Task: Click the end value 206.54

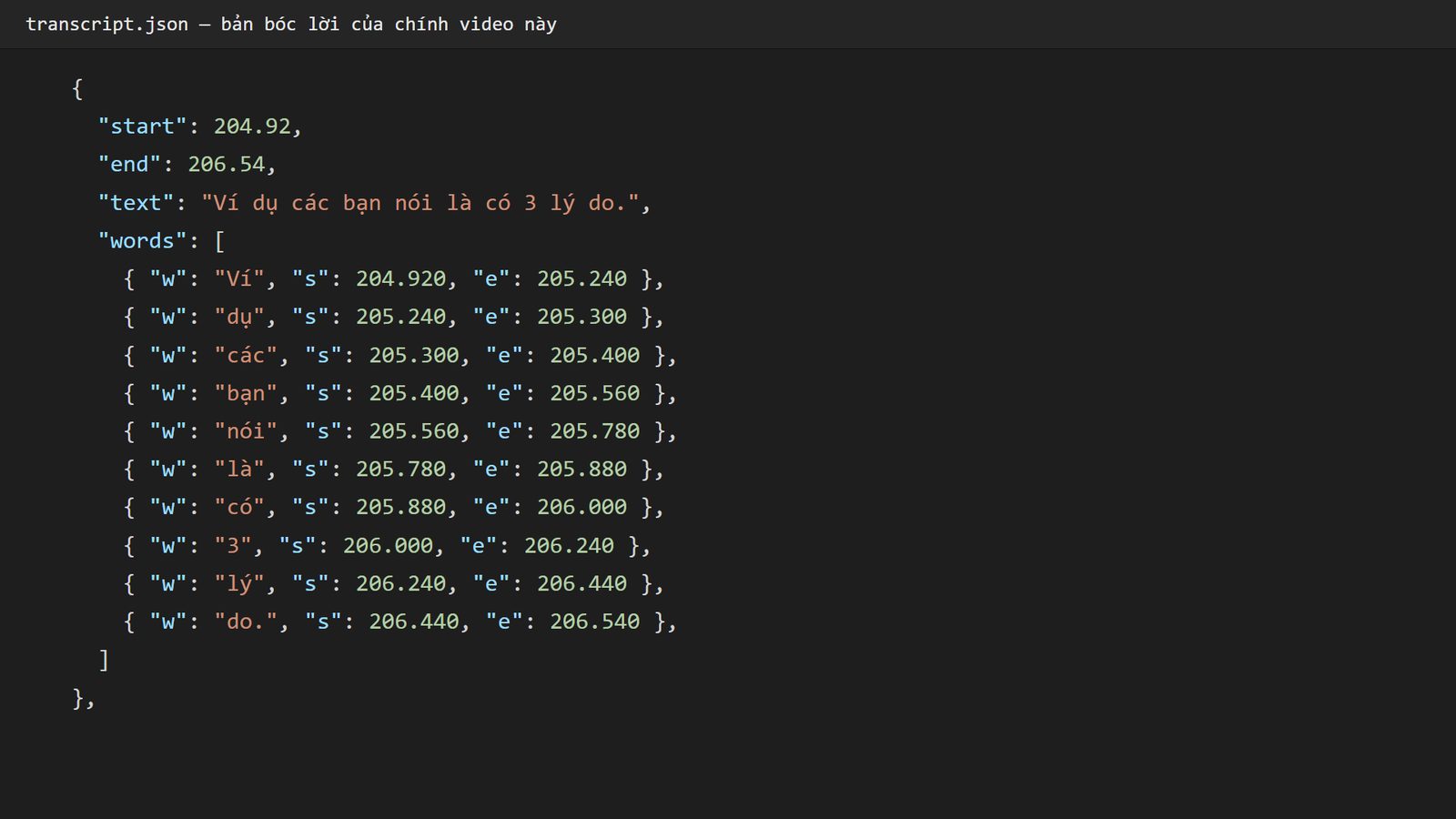Action: coord(227,165)
